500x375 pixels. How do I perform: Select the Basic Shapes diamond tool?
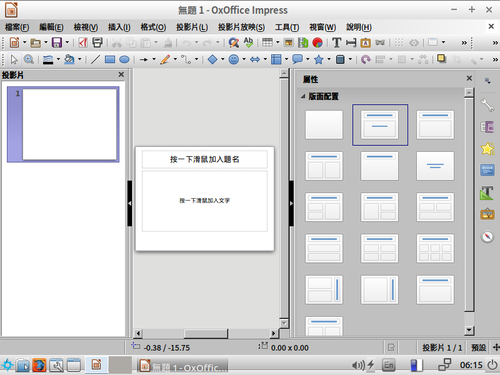click(x=212, y=60)
